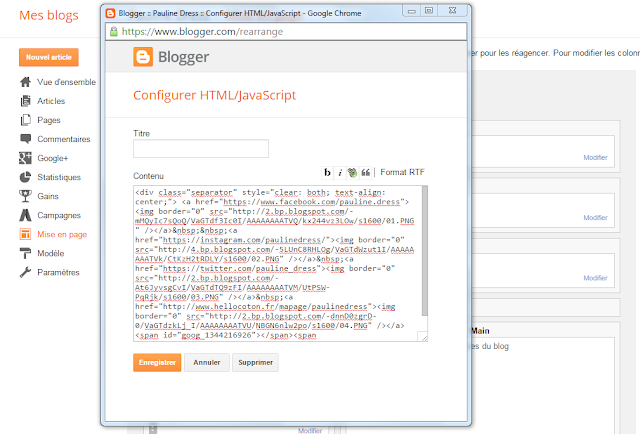Click the blockquote icon

coord(366,173)
